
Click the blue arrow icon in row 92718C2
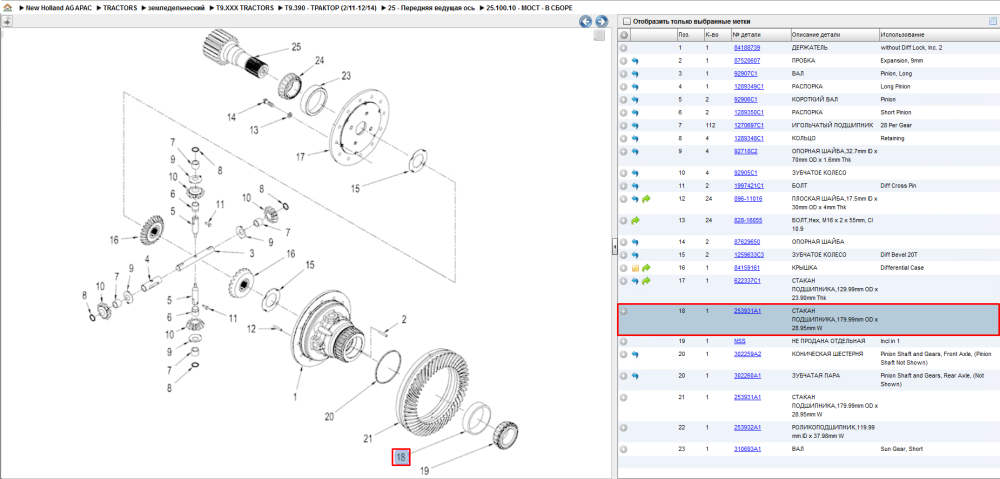[x=635, y=151]
